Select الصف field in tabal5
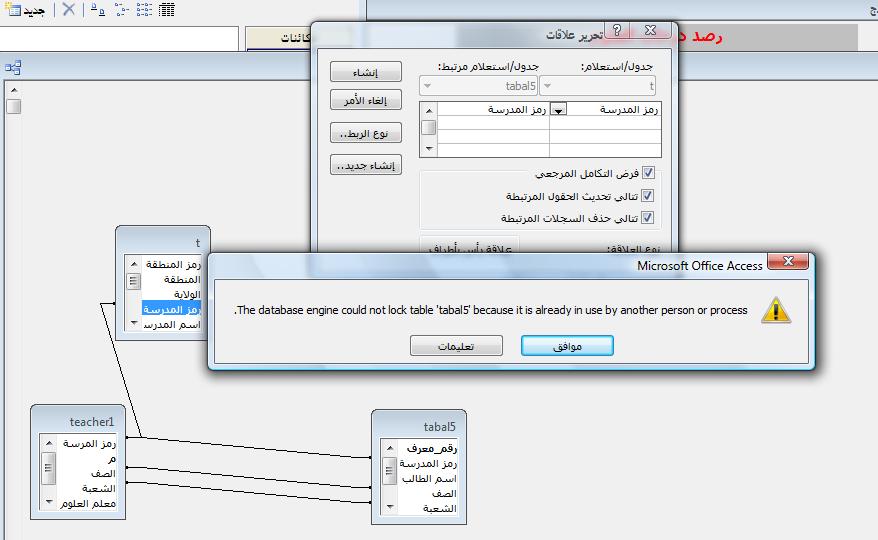This screenshot has height=540, width=878. (444, 494)
